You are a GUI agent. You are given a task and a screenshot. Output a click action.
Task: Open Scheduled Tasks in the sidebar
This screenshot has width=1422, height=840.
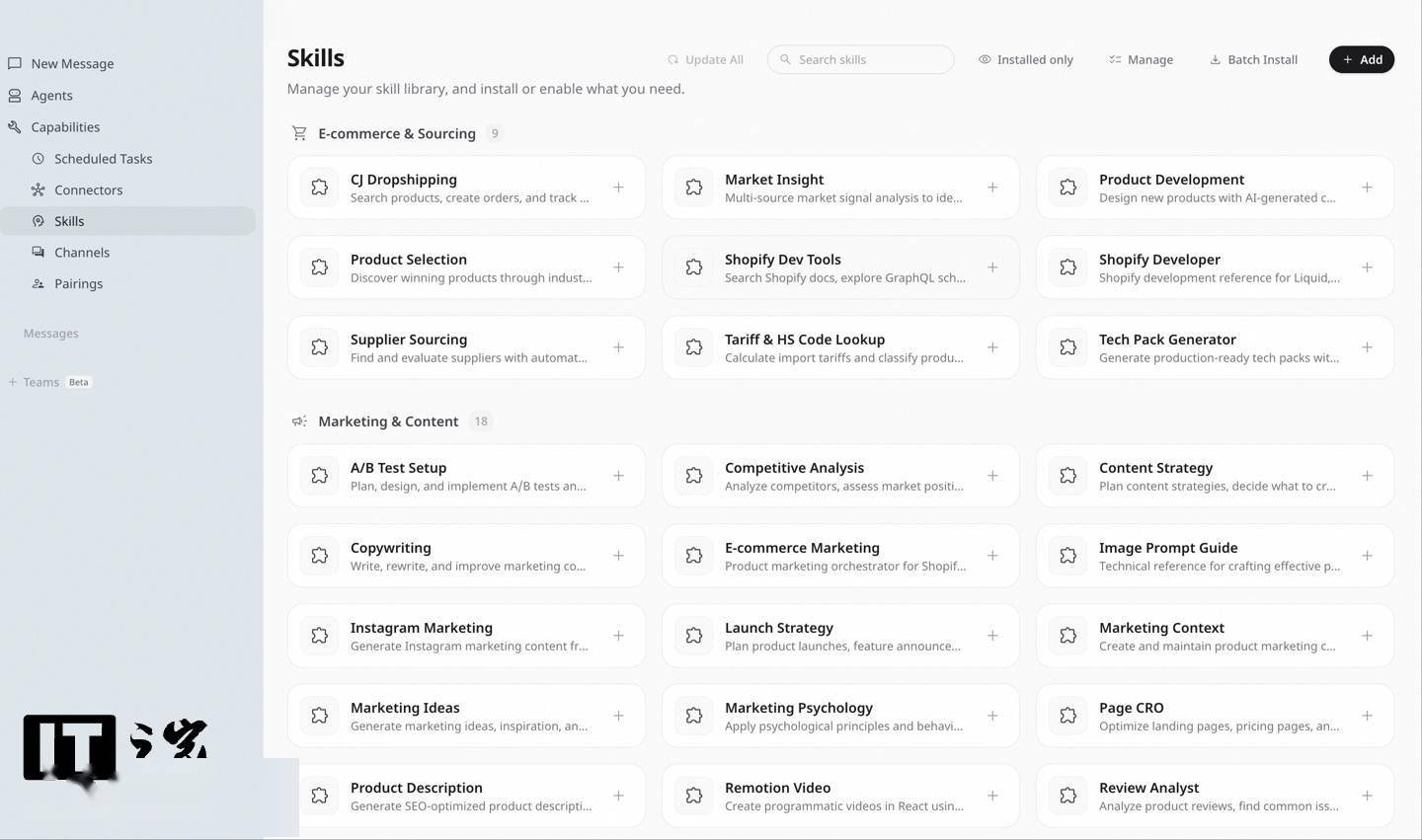(103, 159)
